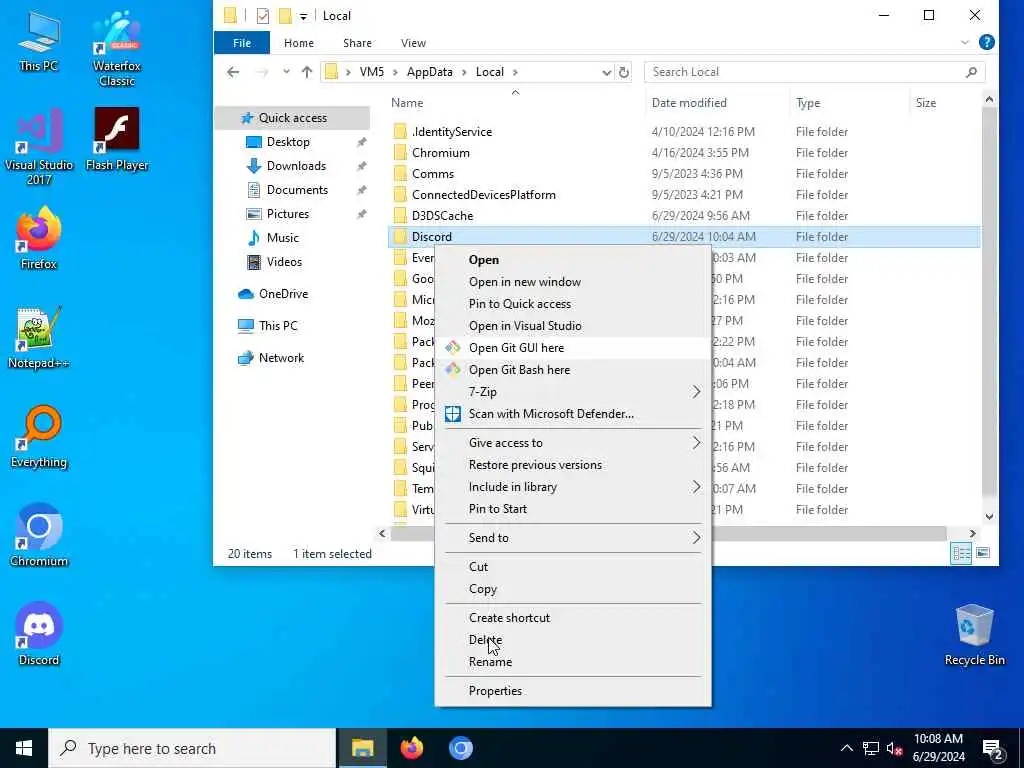This screenshot has width=1024, height=768.
Task: Open the View ribbon tab
Action: (413, 42)
